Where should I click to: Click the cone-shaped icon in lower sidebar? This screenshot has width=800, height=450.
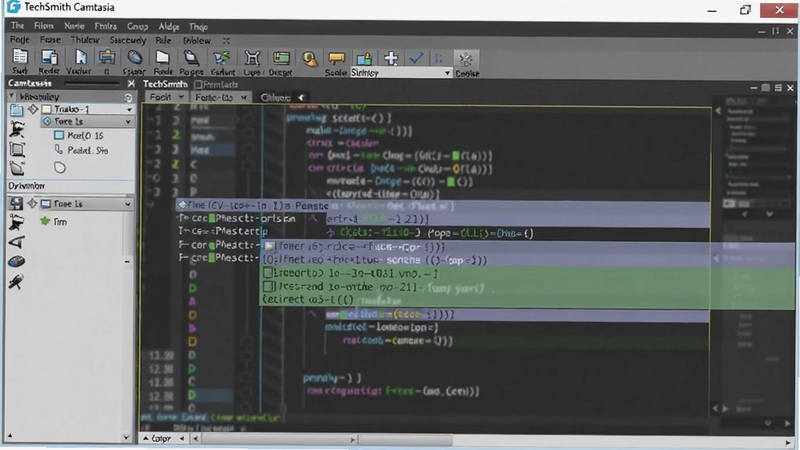(17, 242)
